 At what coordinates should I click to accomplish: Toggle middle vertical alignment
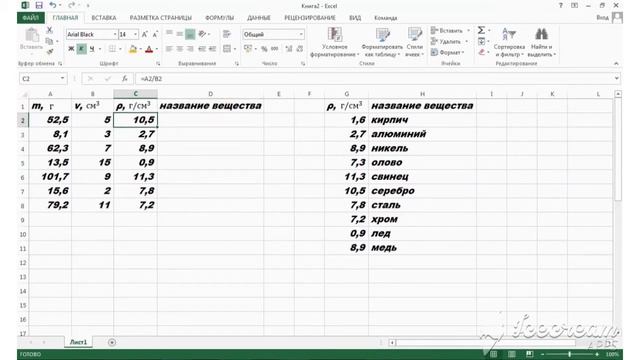180,34
